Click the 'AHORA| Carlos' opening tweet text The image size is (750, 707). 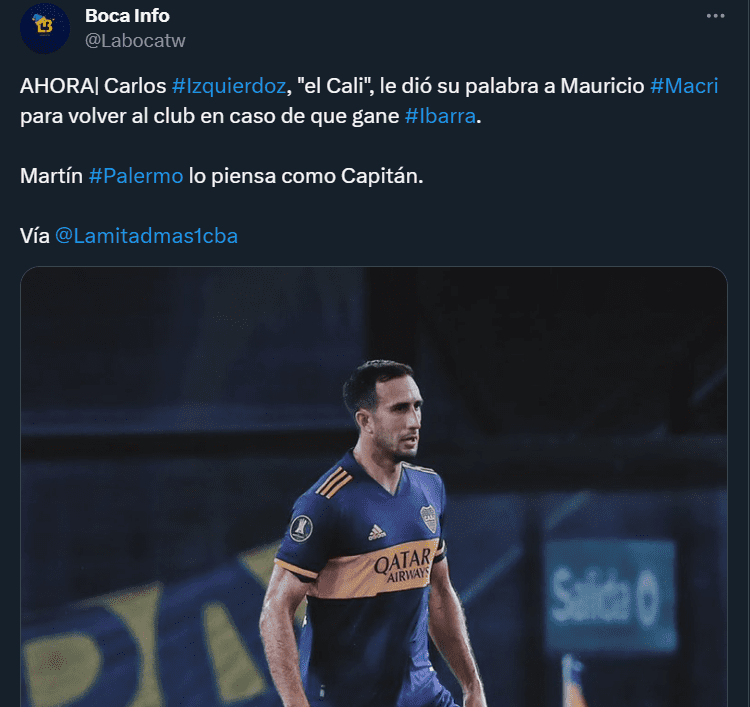[x=93, y=86]
